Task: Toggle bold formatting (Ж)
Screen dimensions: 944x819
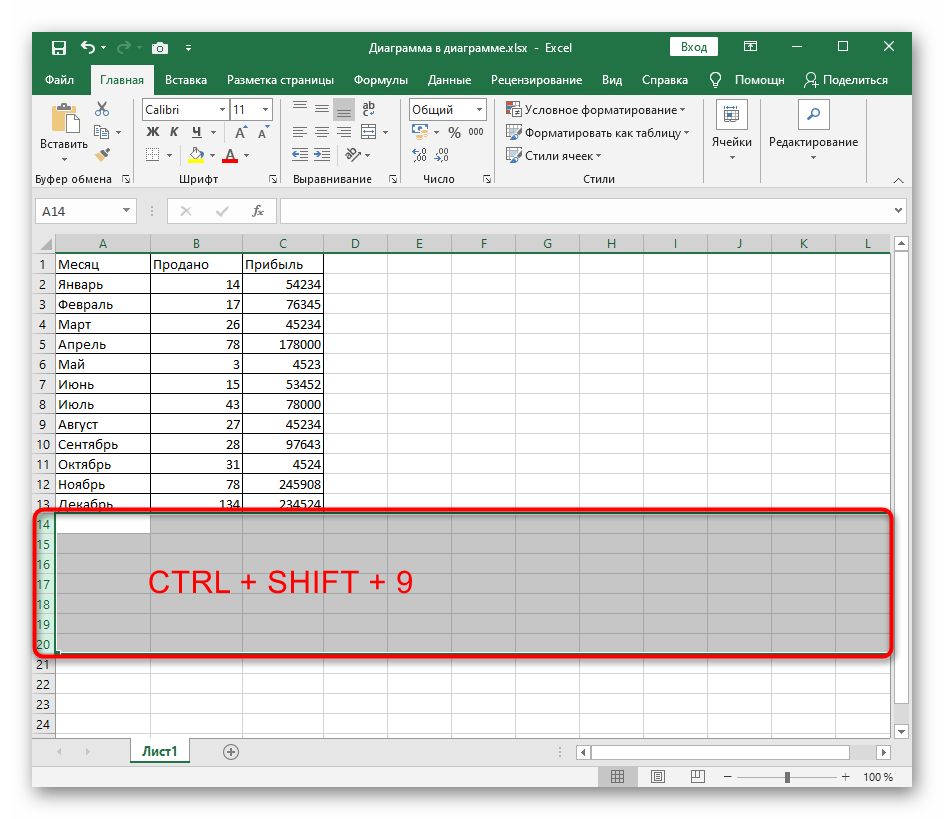Action: pos(153,132)
